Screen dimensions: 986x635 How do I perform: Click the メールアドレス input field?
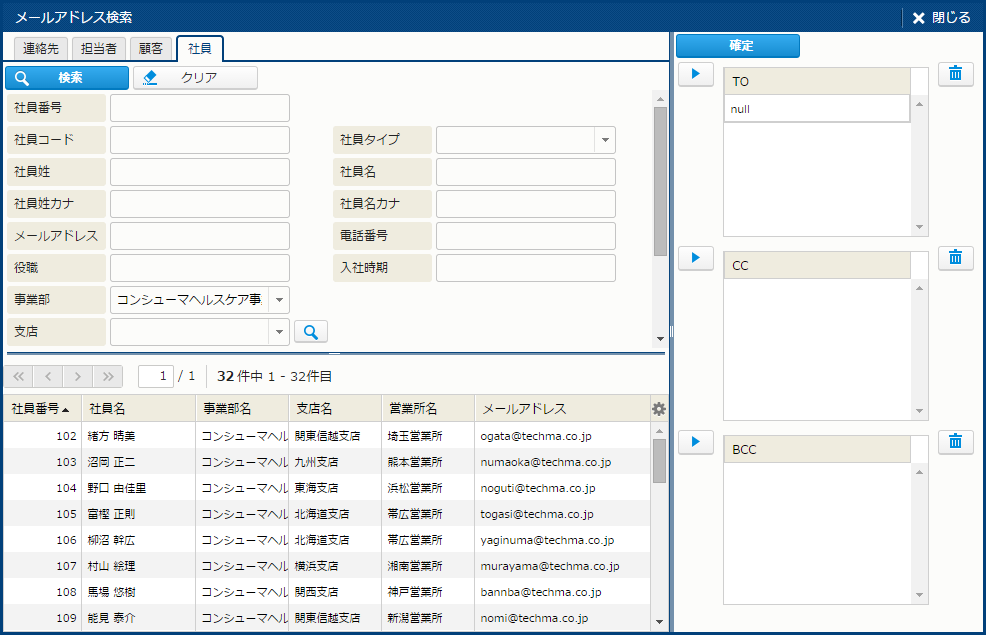200,236
